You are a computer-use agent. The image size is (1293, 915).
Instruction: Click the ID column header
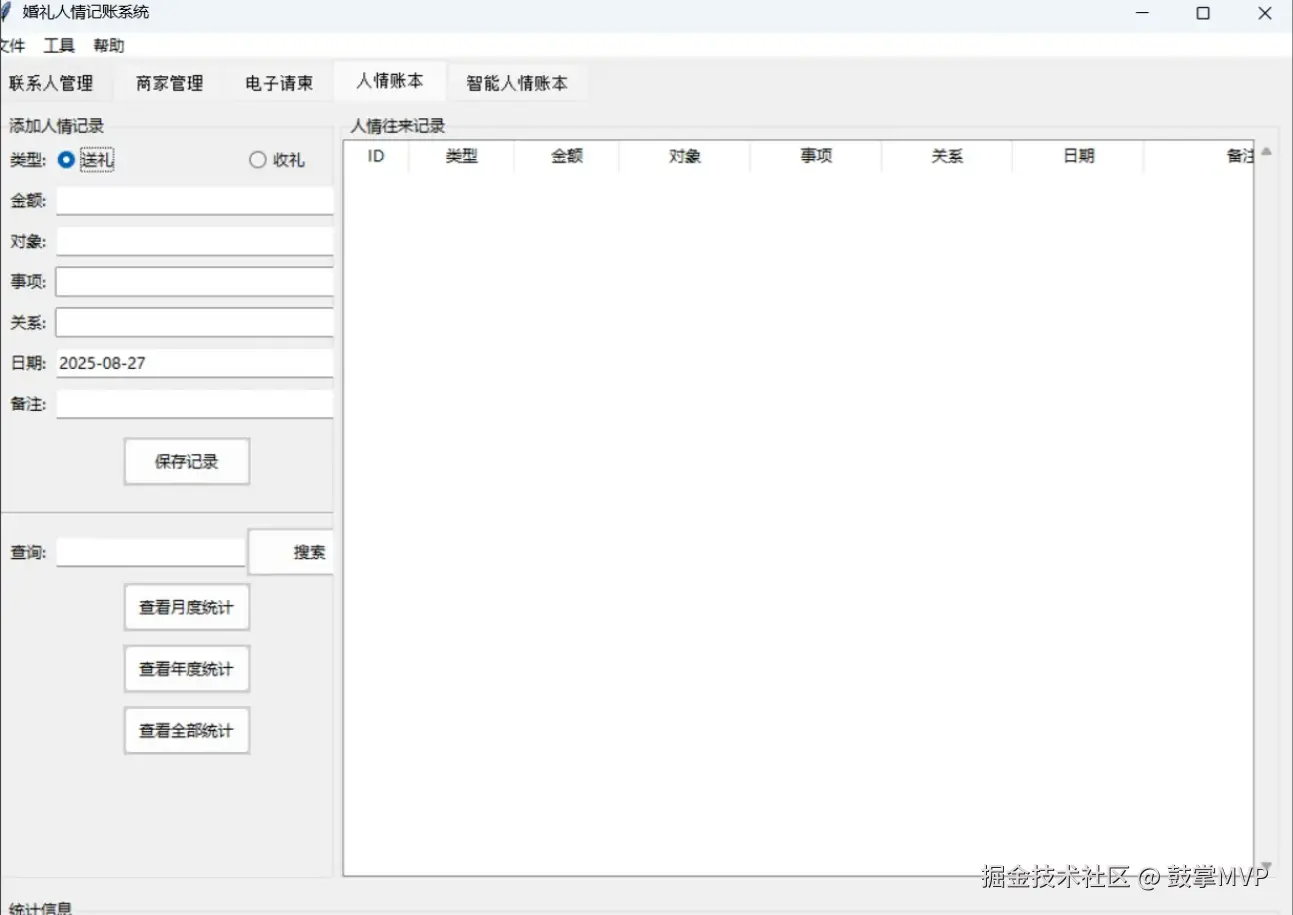[x=375, y=156]
